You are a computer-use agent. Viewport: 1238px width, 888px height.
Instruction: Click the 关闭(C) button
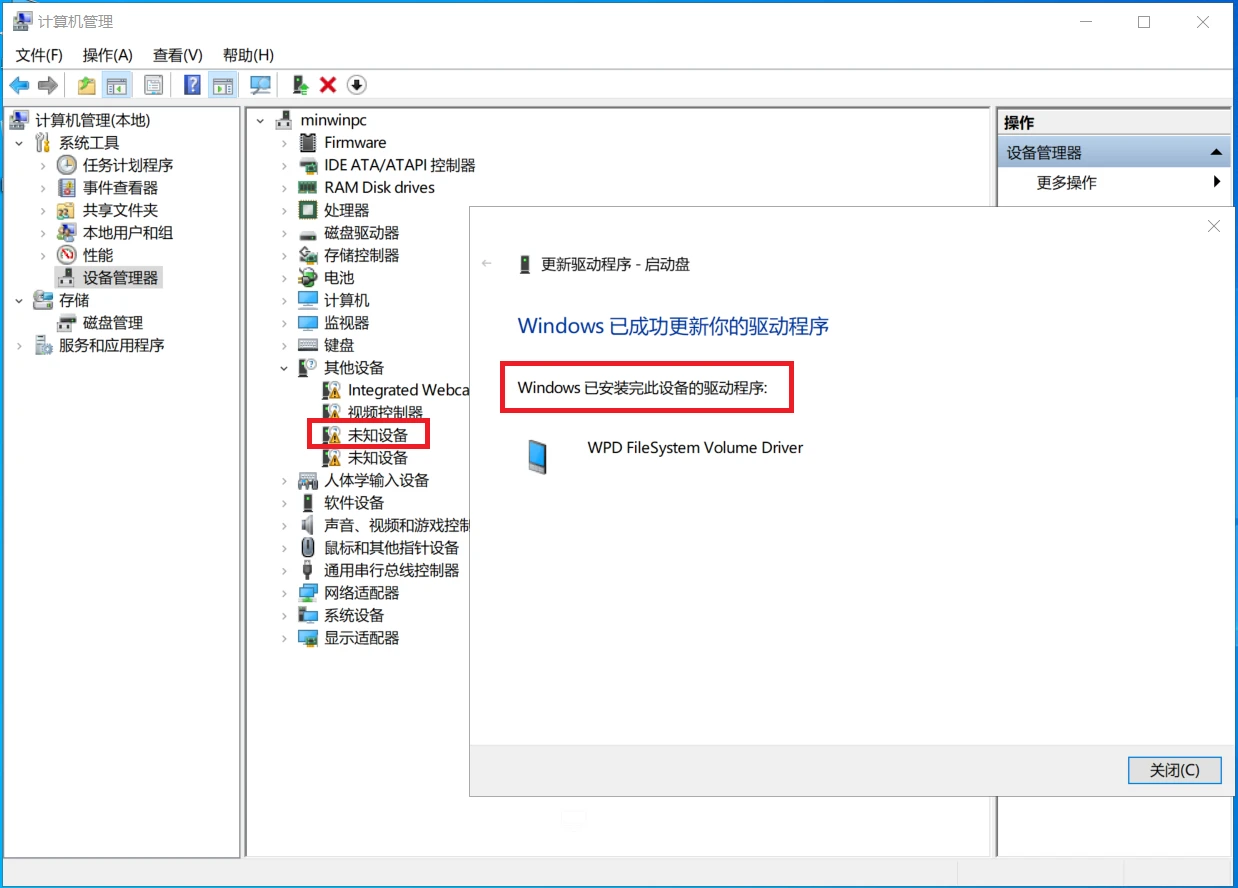1174,770
